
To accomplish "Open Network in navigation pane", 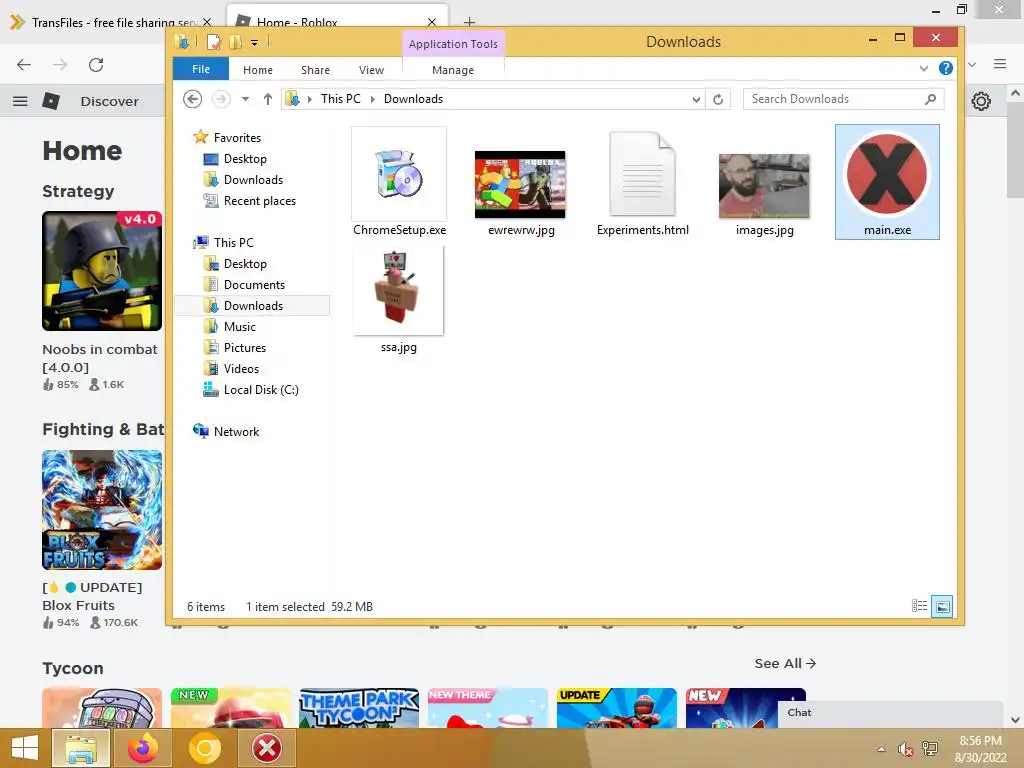I will tap(226, 432).
